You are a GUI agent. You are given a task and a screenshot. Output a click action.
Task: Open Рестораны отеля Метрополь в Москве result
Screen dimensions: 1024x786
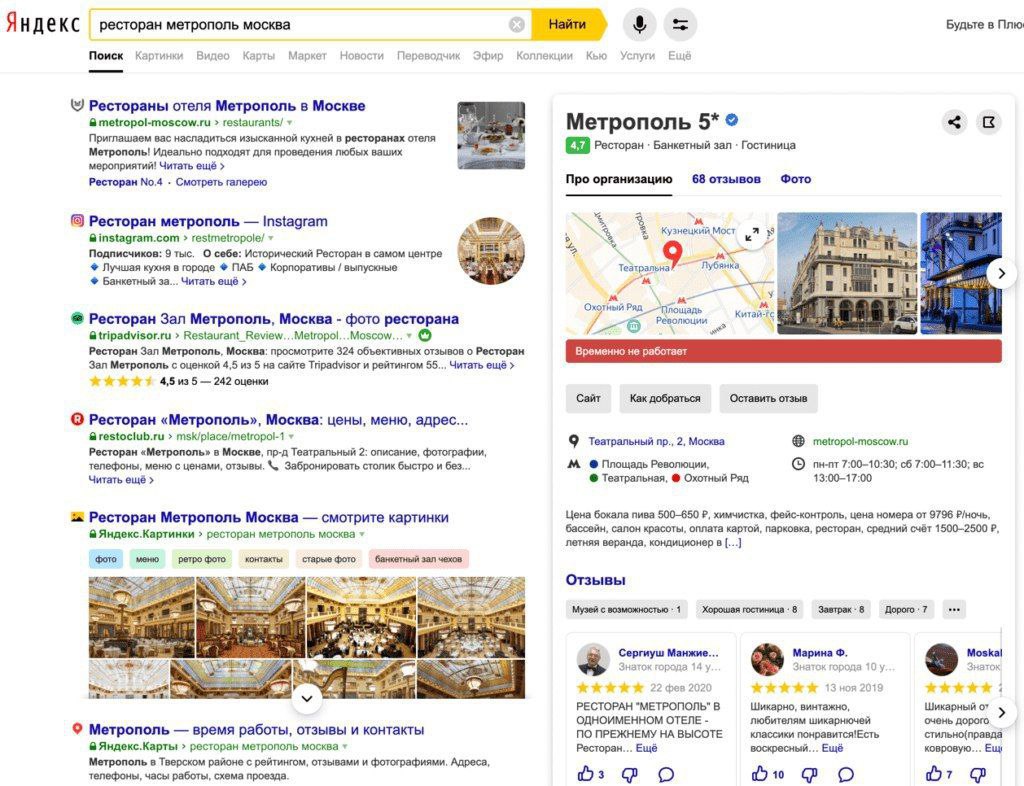tap(227, 106)
